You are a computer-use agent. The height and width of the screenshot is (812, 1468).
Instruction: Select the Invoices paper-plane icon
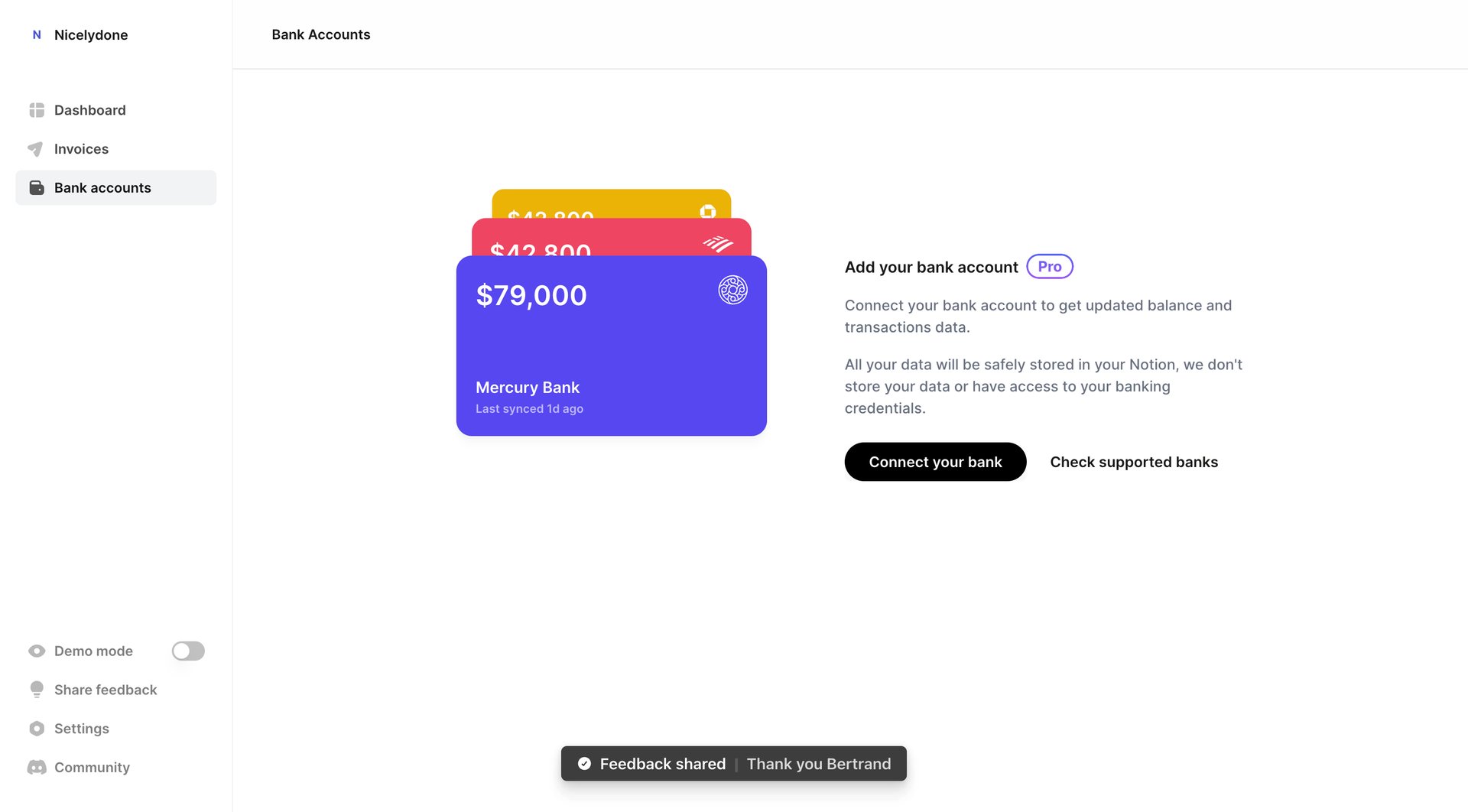(x=36, y=148)
